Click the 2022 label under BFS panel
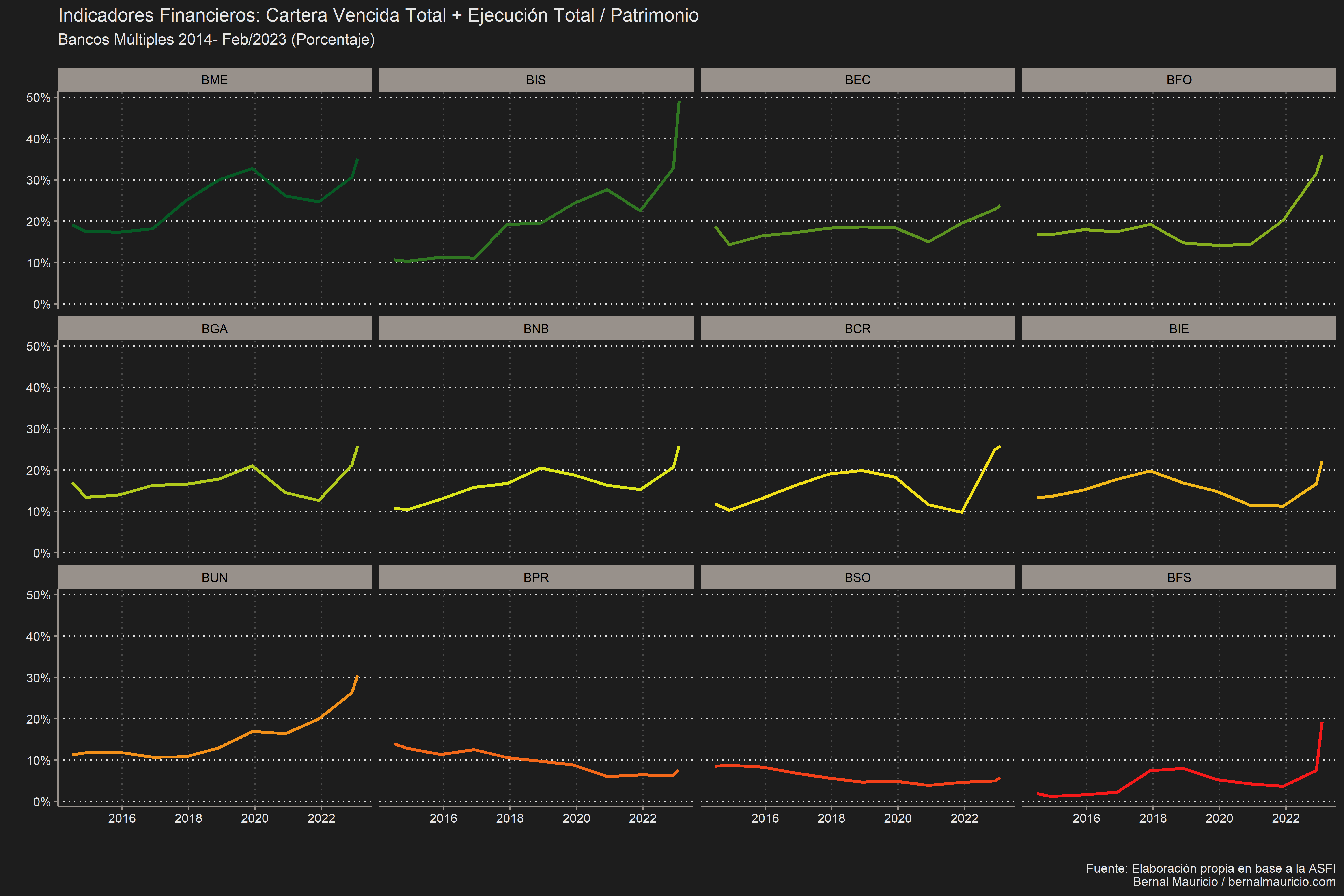Image resolution: width=1344 pixels, height=896 pixels. pyautogui.click(x=1286, y=818)
